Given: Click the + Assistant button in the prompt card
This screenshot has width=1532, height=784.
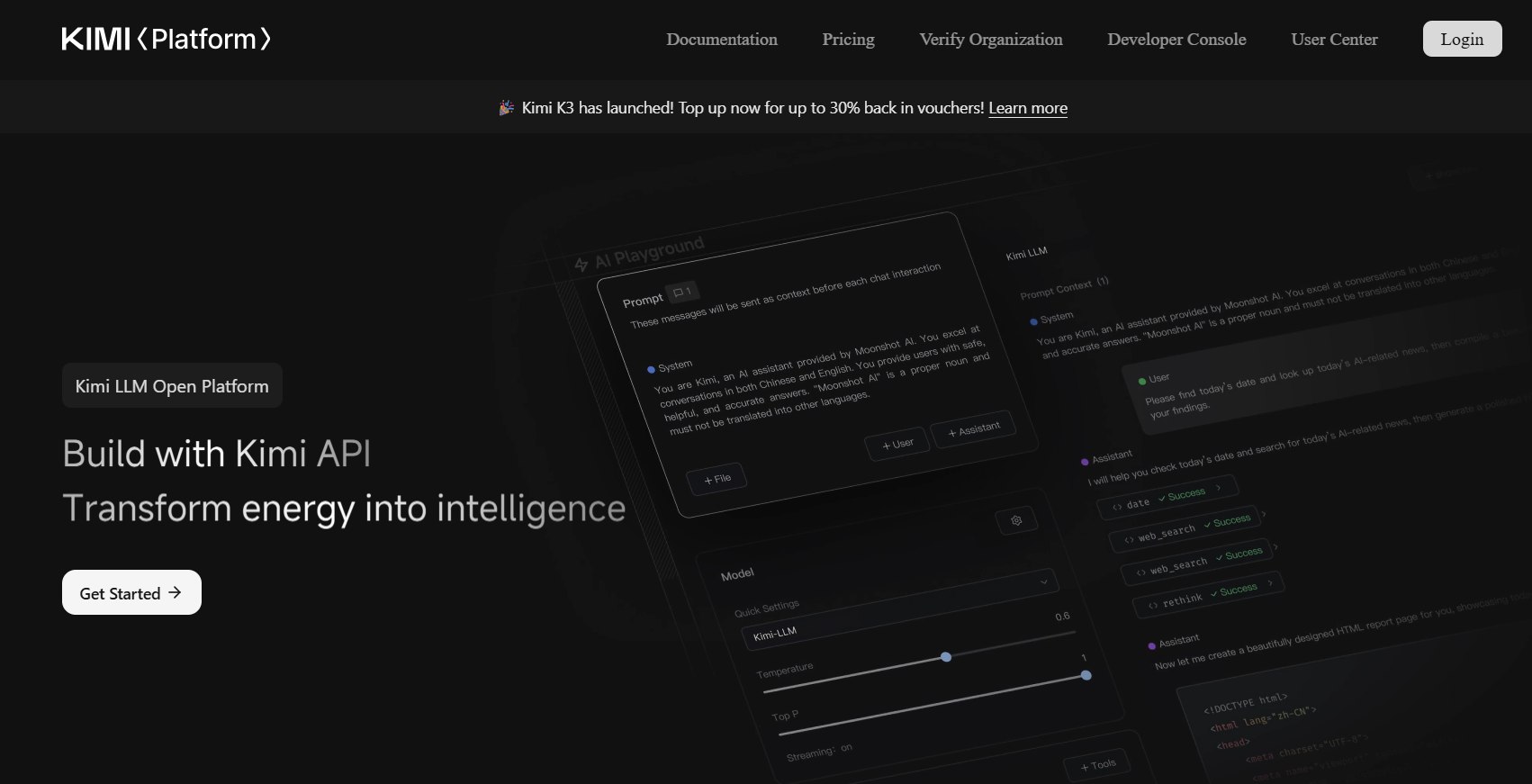Looking at the screenshot, I should click(973, 430).
